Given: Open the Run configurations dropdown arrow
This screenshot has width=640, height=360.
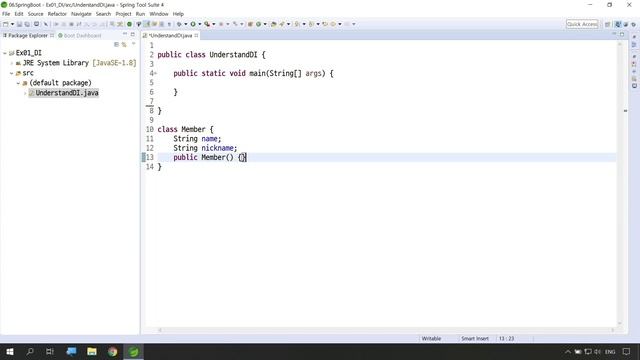Looking at the screenshot, I should [x=200, y=24].
